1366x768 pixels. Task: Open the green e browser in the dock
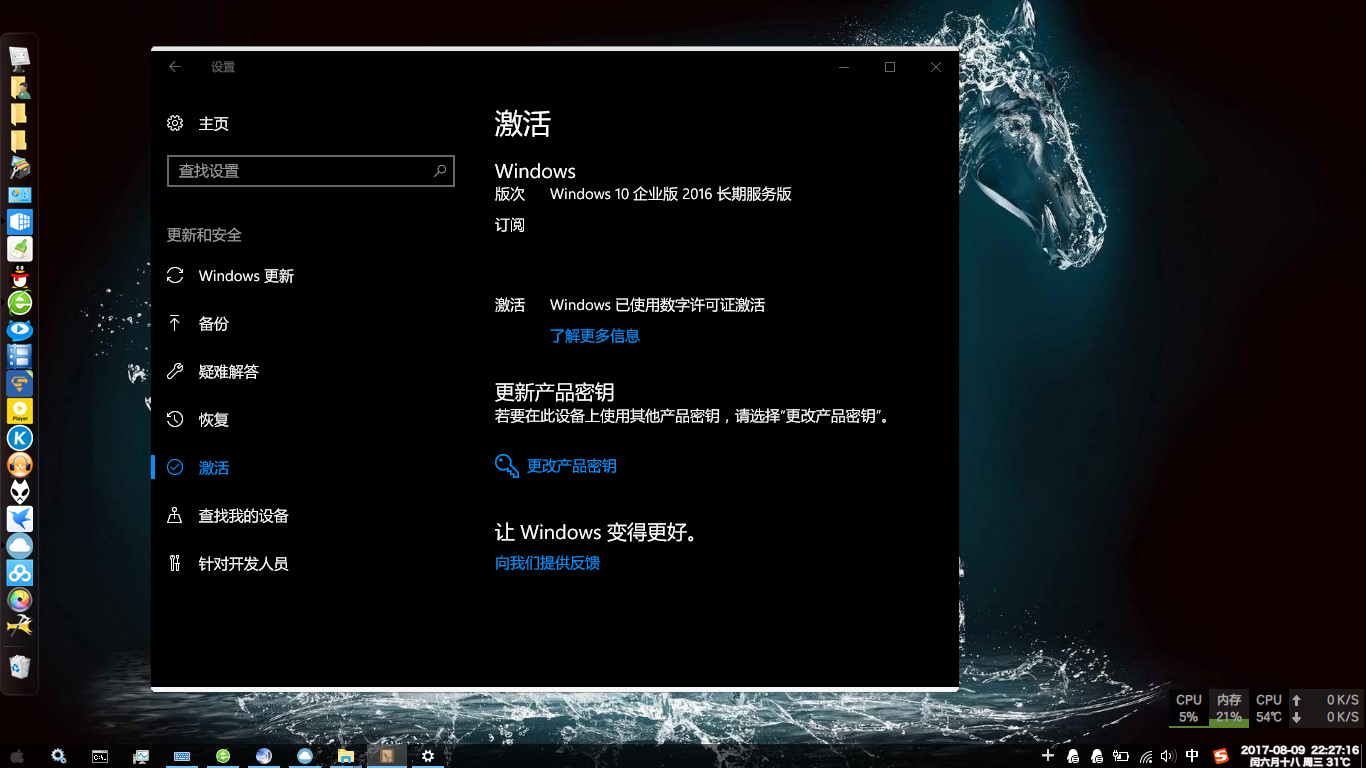tap(20, 303)
